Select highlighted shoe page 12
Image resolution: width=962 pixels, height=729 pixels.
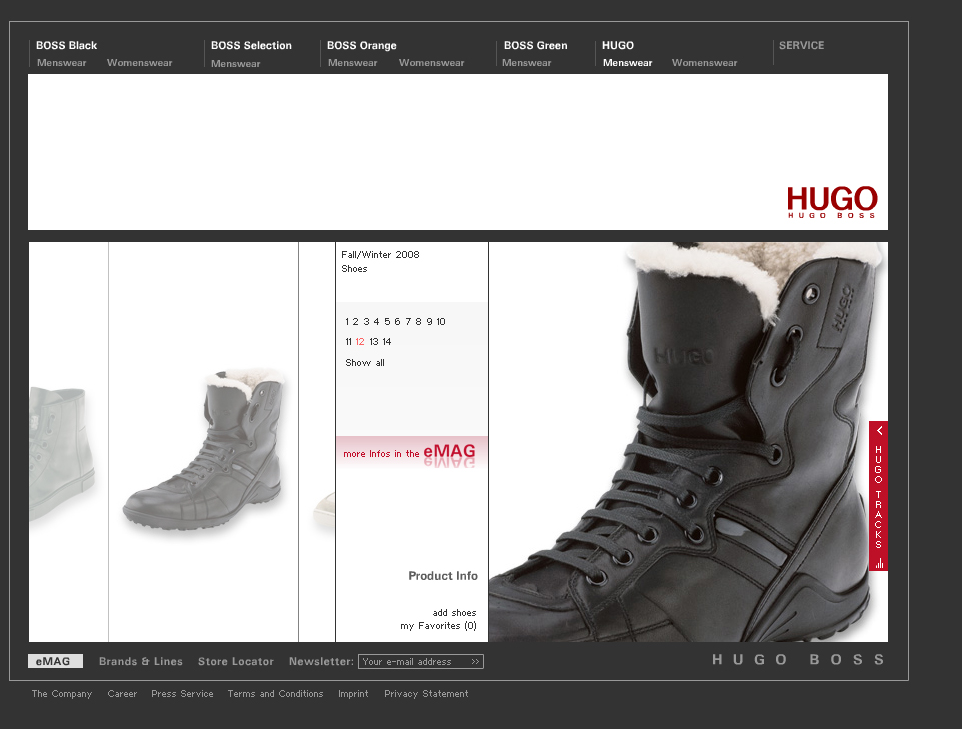click(x=360, y=342)
